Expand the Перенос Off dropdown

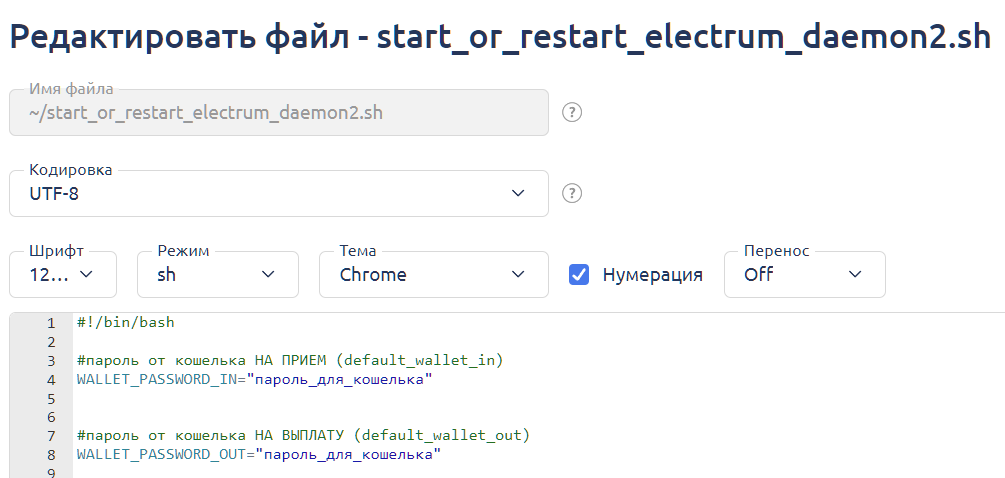pyautogui.click(x=804, y=274)
